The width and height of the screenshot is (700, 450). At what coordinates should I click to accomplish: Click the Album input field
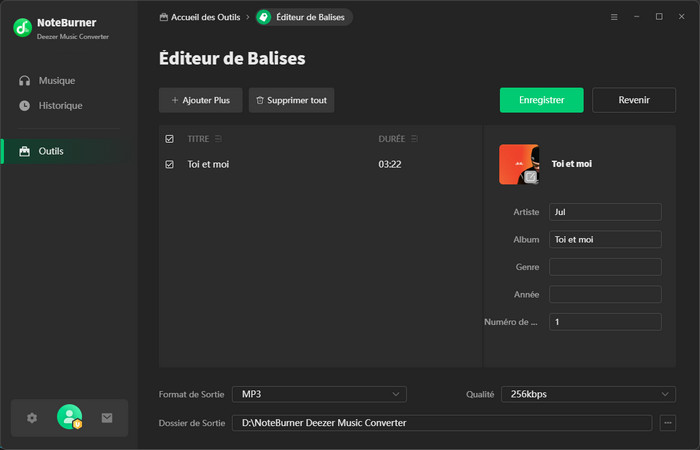coord(605,239)
